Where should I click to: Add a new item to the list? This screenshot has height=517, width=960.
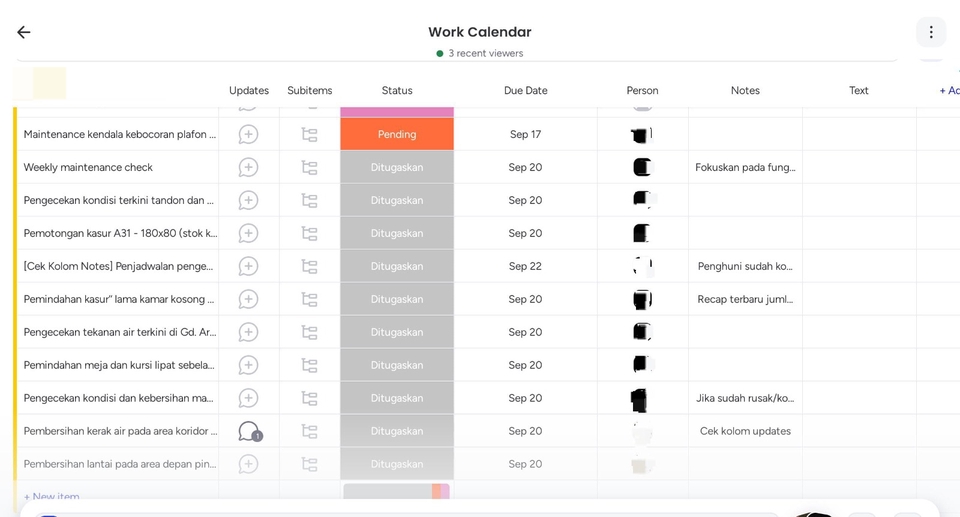tap(52, 496)
